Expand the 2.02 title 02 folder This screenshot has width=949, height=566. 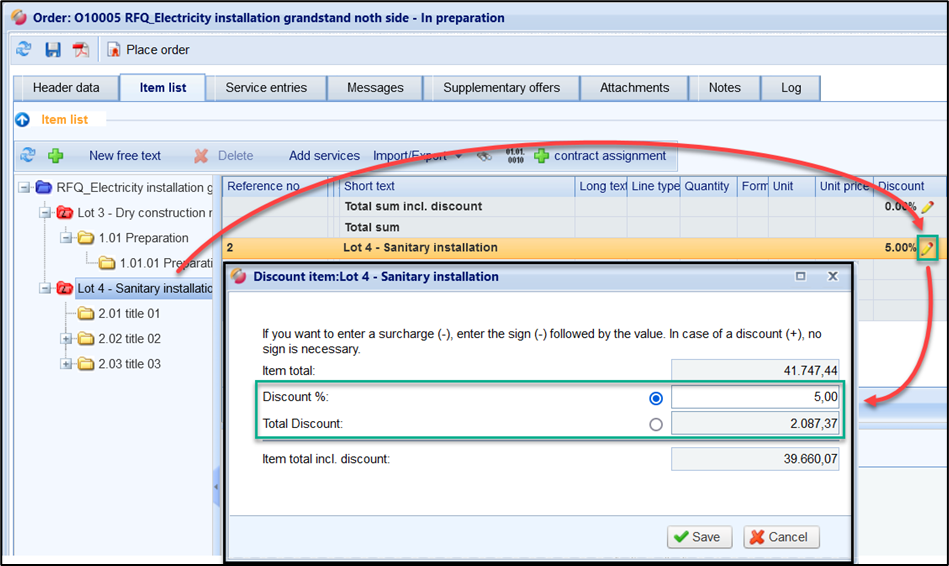[x=66, y=339]
